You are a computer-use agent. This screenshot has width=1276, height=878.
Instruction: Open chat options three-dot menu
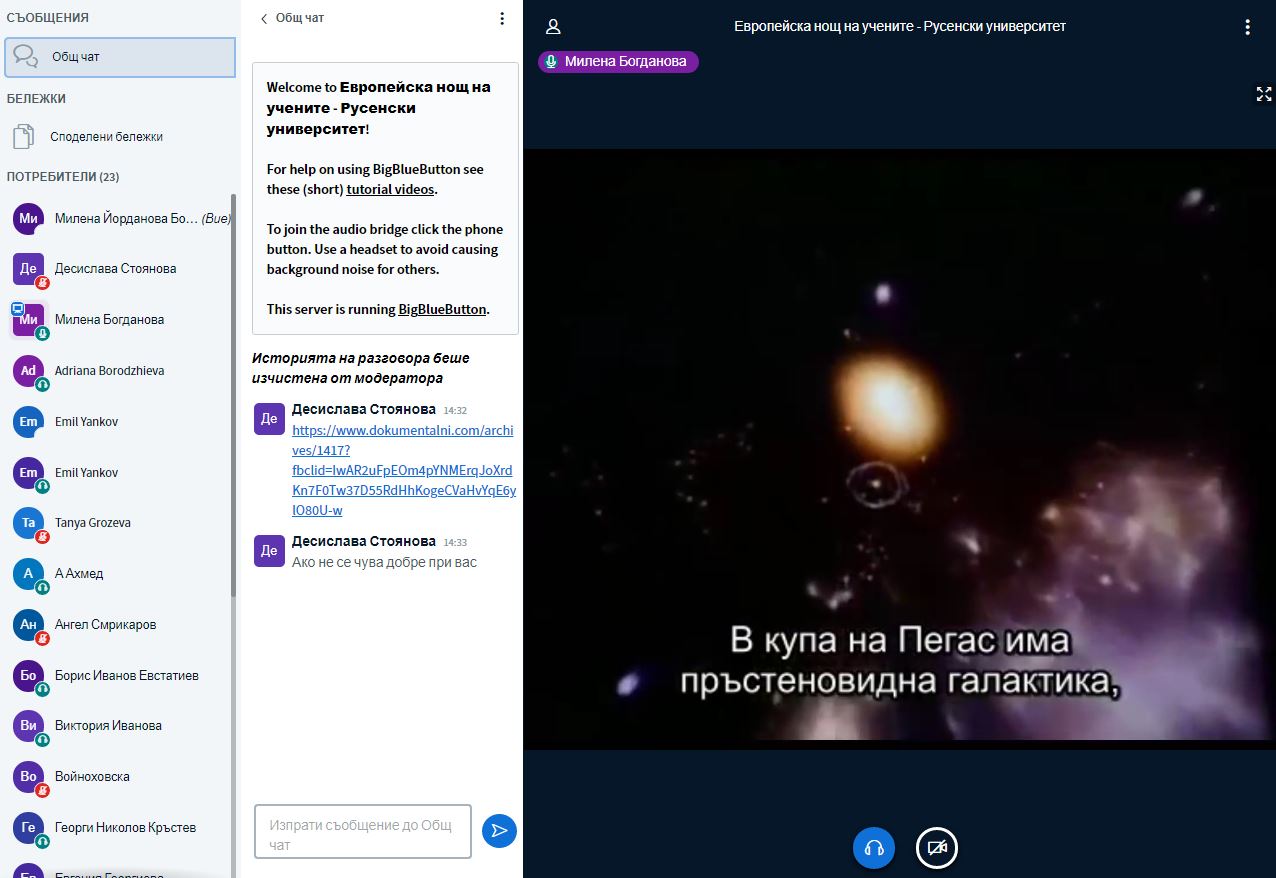click(x=502, y=18)
